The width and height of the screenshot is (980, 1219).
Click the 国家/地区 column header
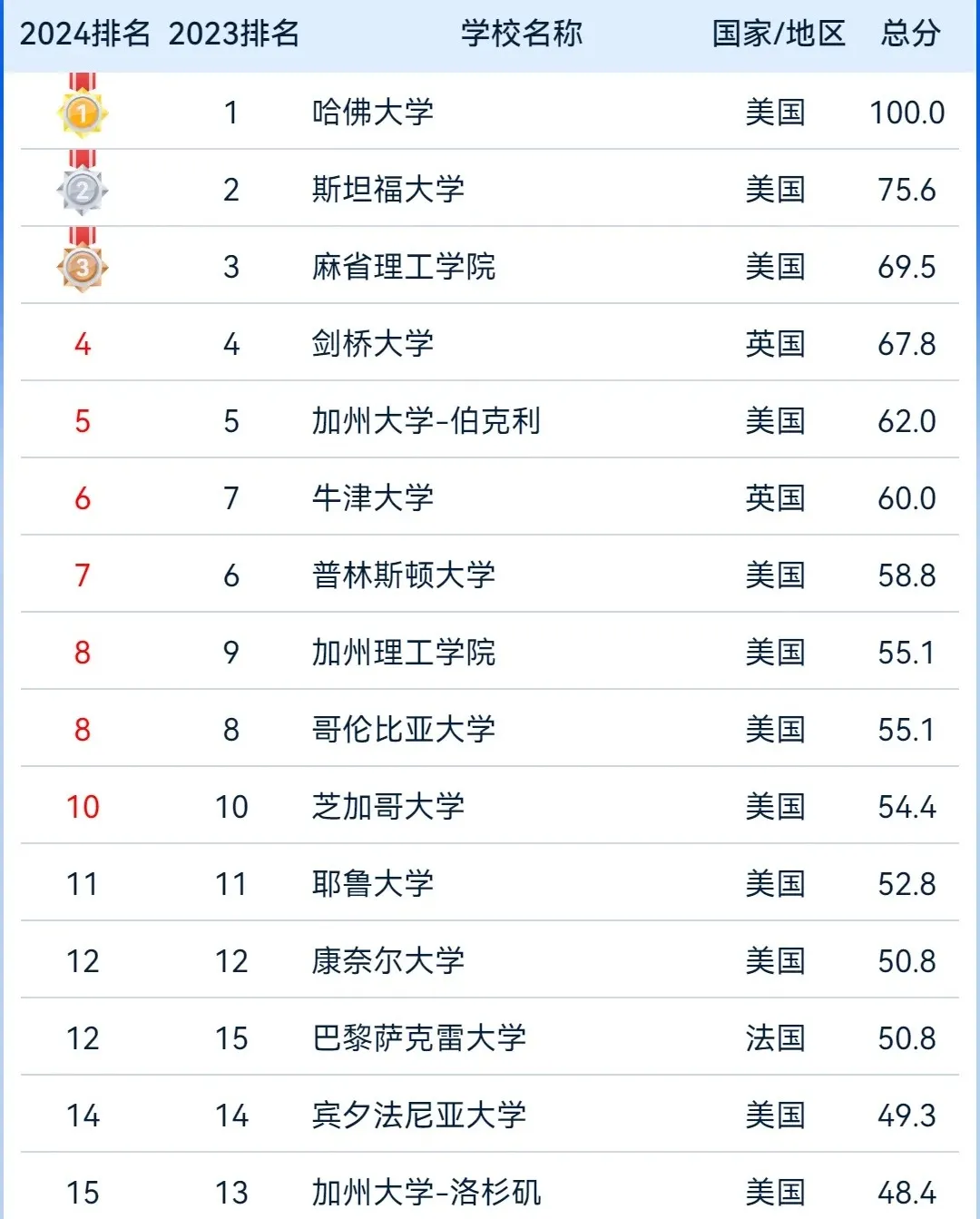(x=779, y=34)
